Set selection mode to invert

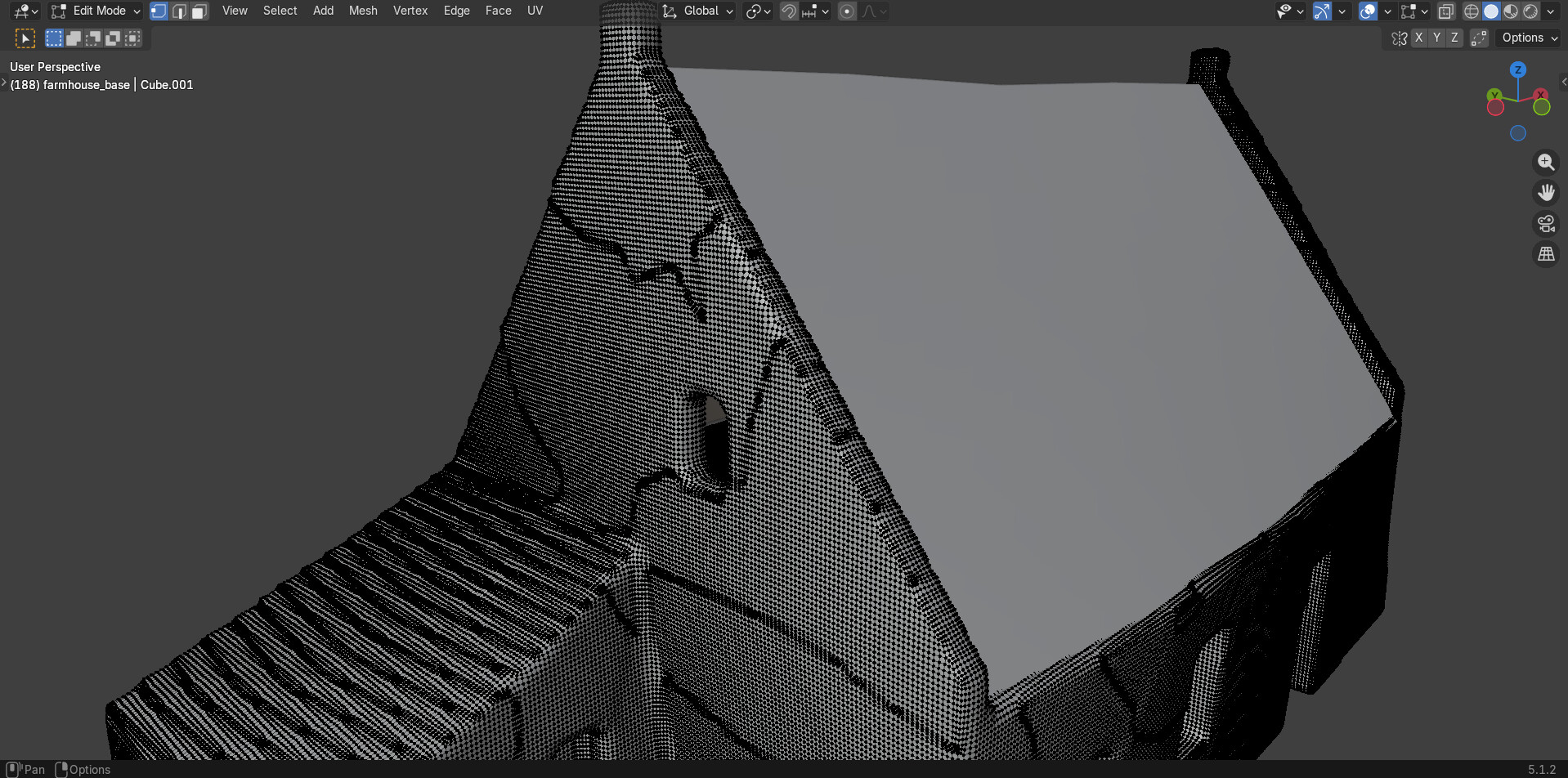tap(113, 38)
